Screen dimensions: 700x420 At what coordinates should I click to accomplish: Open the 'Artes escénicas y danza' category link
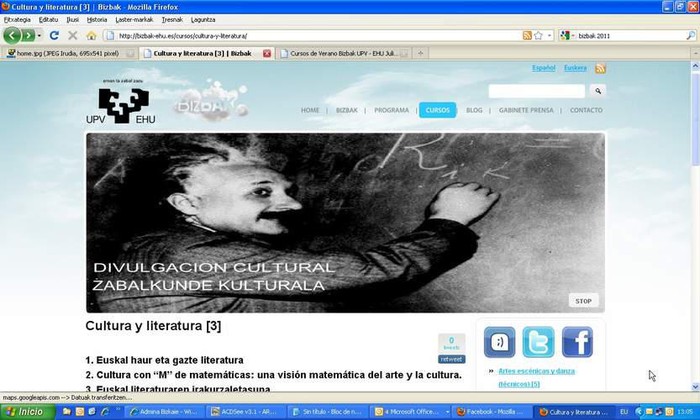tap(536, 378)
